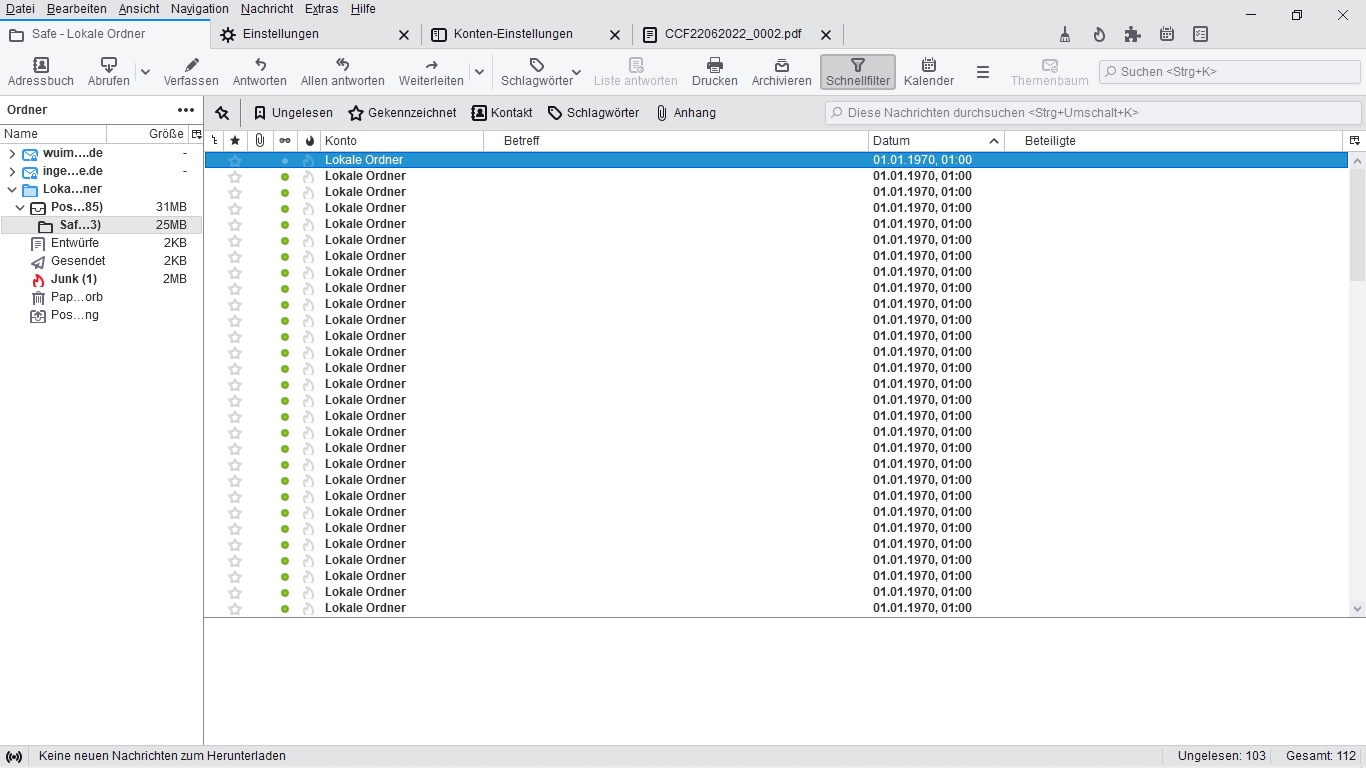Open the Extras menu
This screenshot has height=768, width=1366.
click(321, 9)
